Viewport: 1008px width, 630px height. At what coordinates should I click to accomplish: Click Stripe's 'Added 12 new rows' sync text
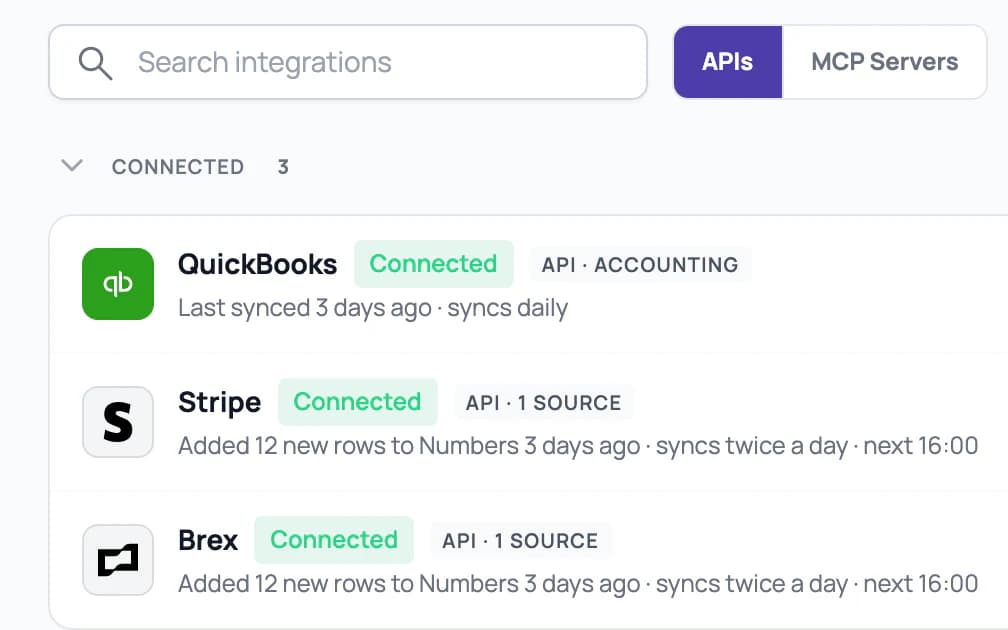[x=578, y=446]
